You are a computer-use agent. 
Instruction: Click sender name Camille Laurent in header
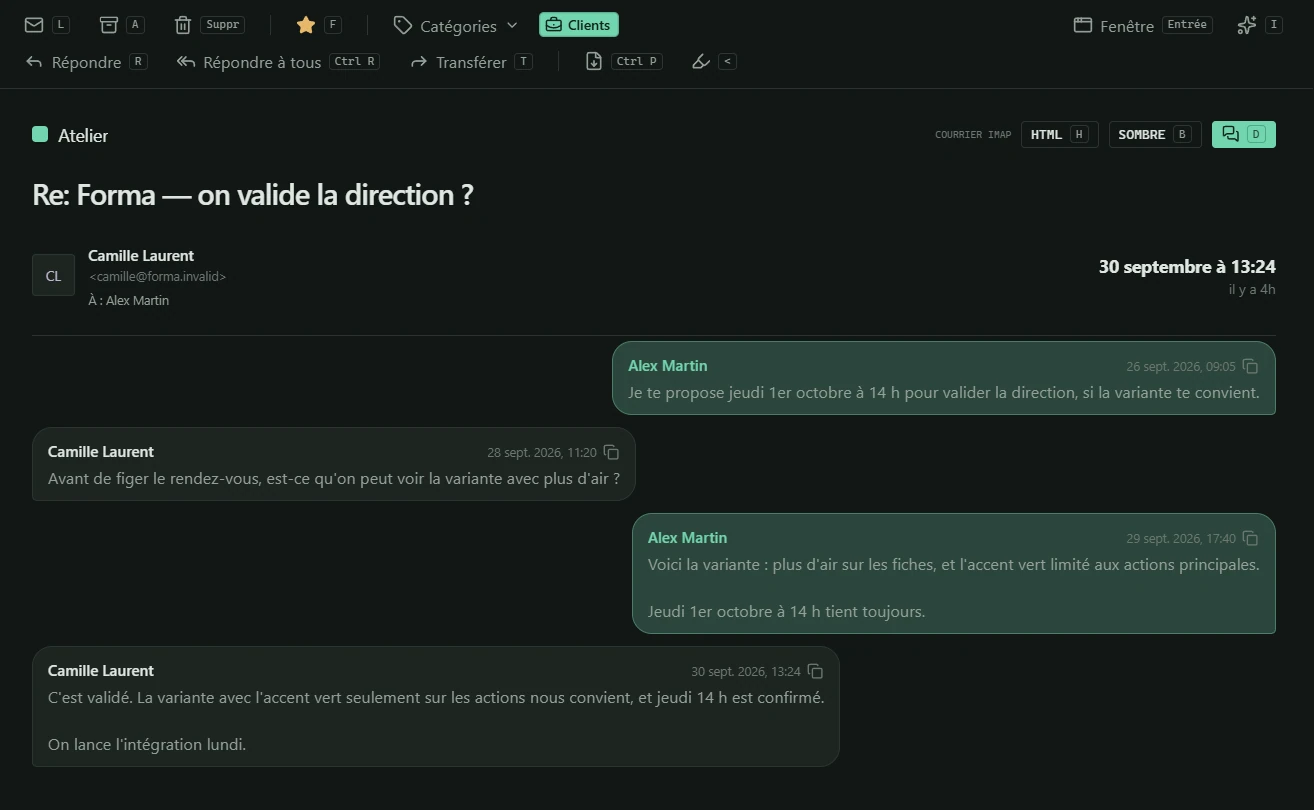[141, 256]
